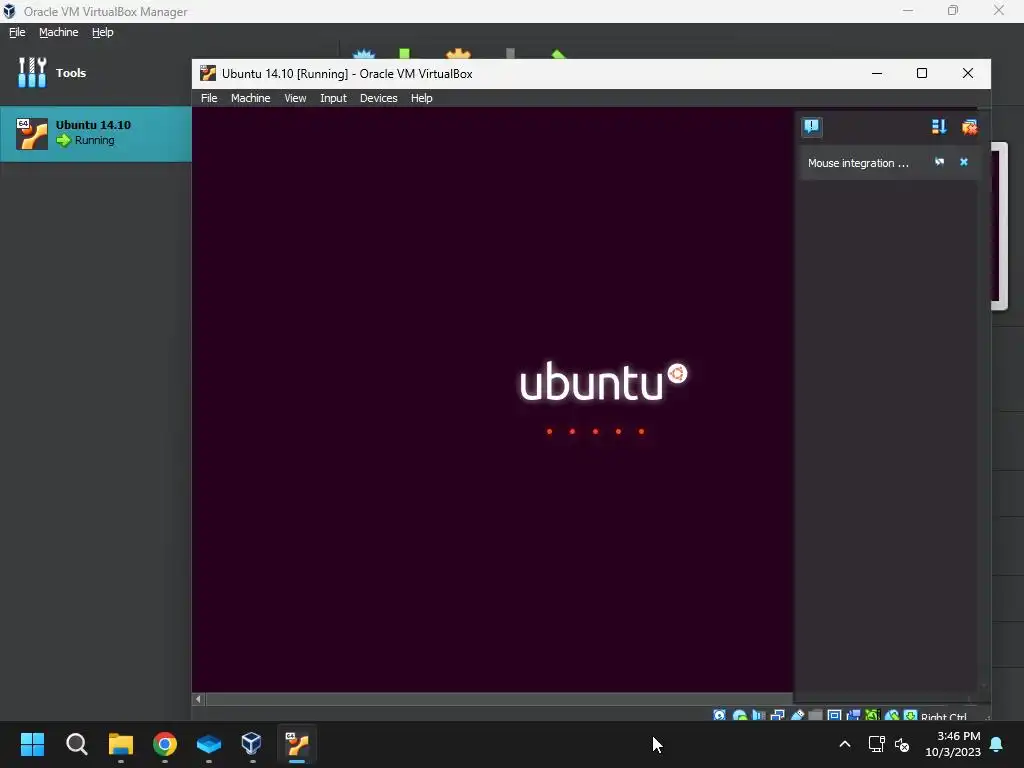Viewport: 1024px width, 768px height.
Task: Open Google Chrome from the taskbar
Action: pyautogui.click(x=165, y=744)
